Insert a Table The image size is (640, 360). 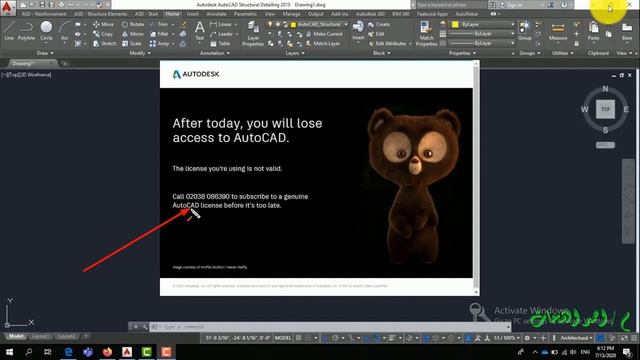tap(220, 43)
